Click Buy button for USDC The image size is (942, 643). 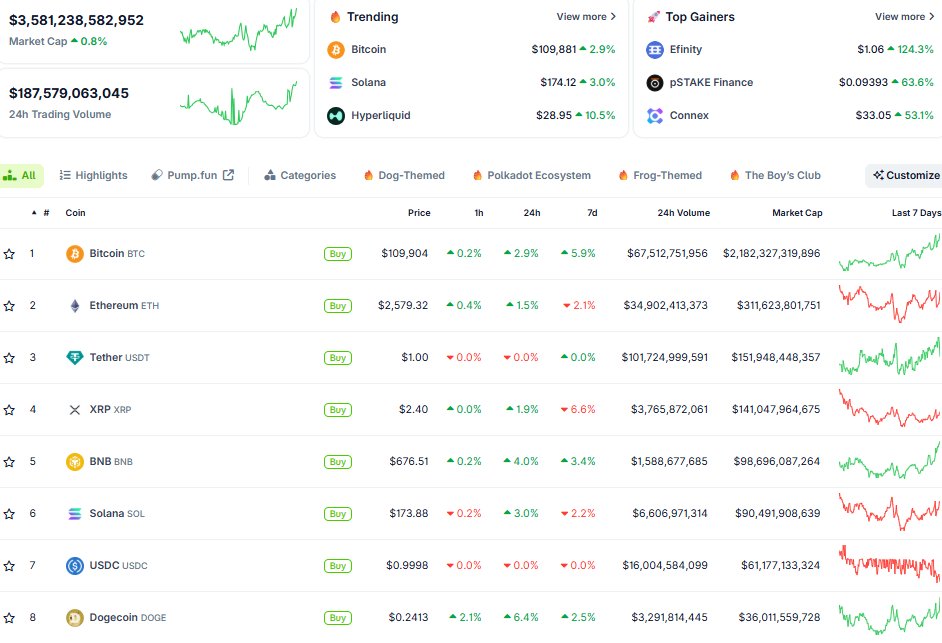pos(338,566)
